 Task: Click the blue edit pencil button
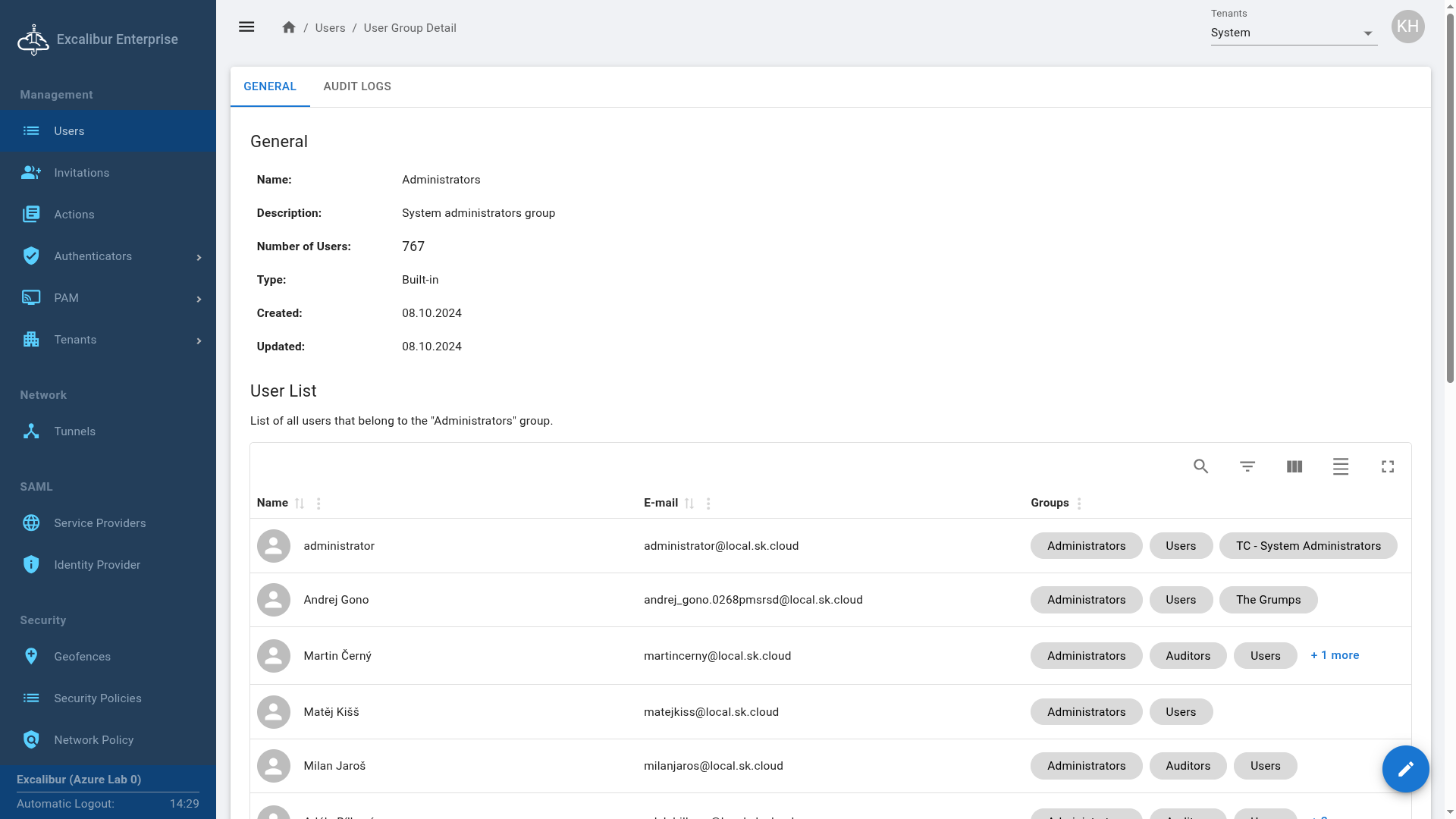pos(1405,769)
